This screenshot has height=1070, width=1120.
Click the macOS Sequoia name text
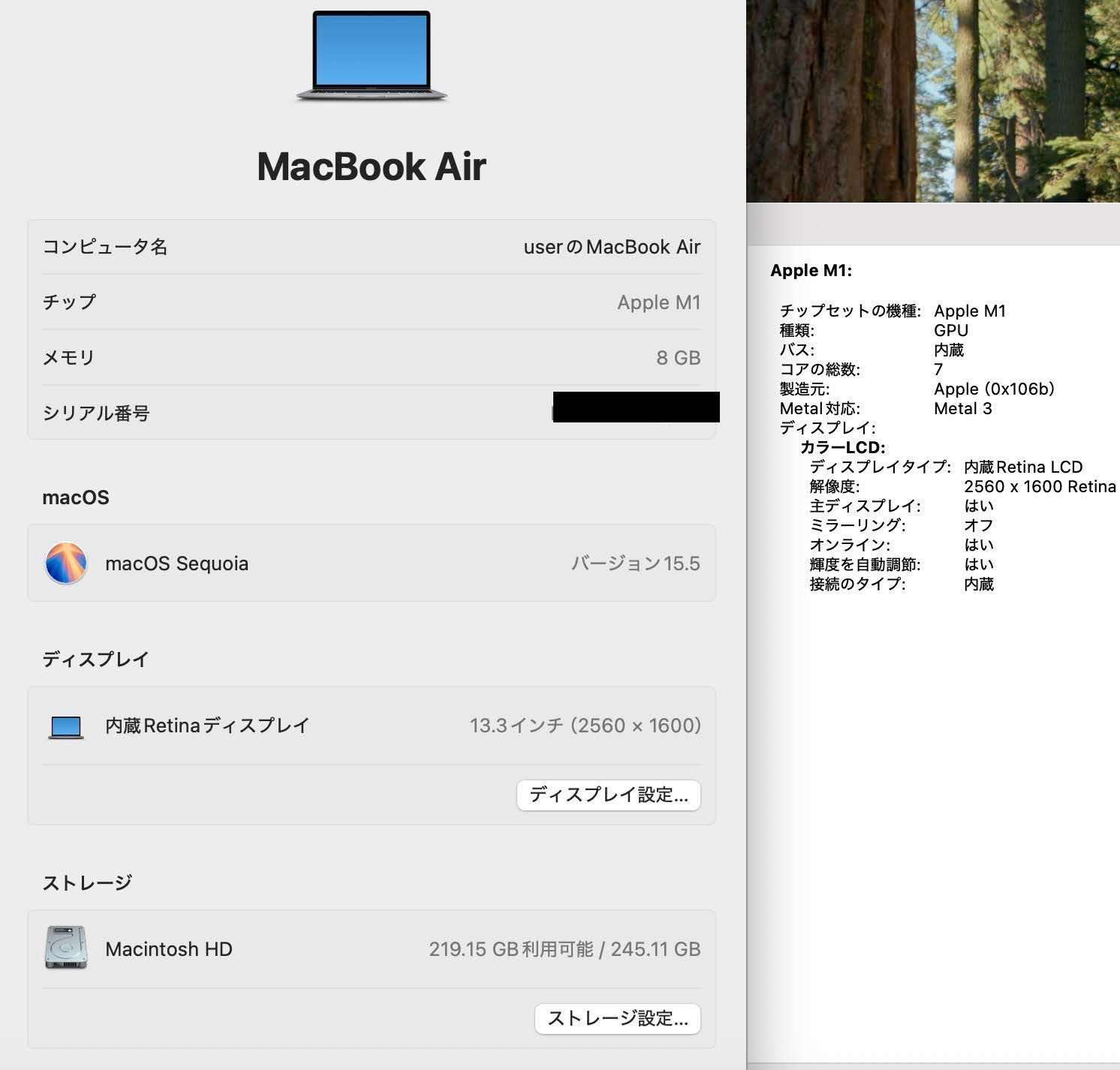177,564
